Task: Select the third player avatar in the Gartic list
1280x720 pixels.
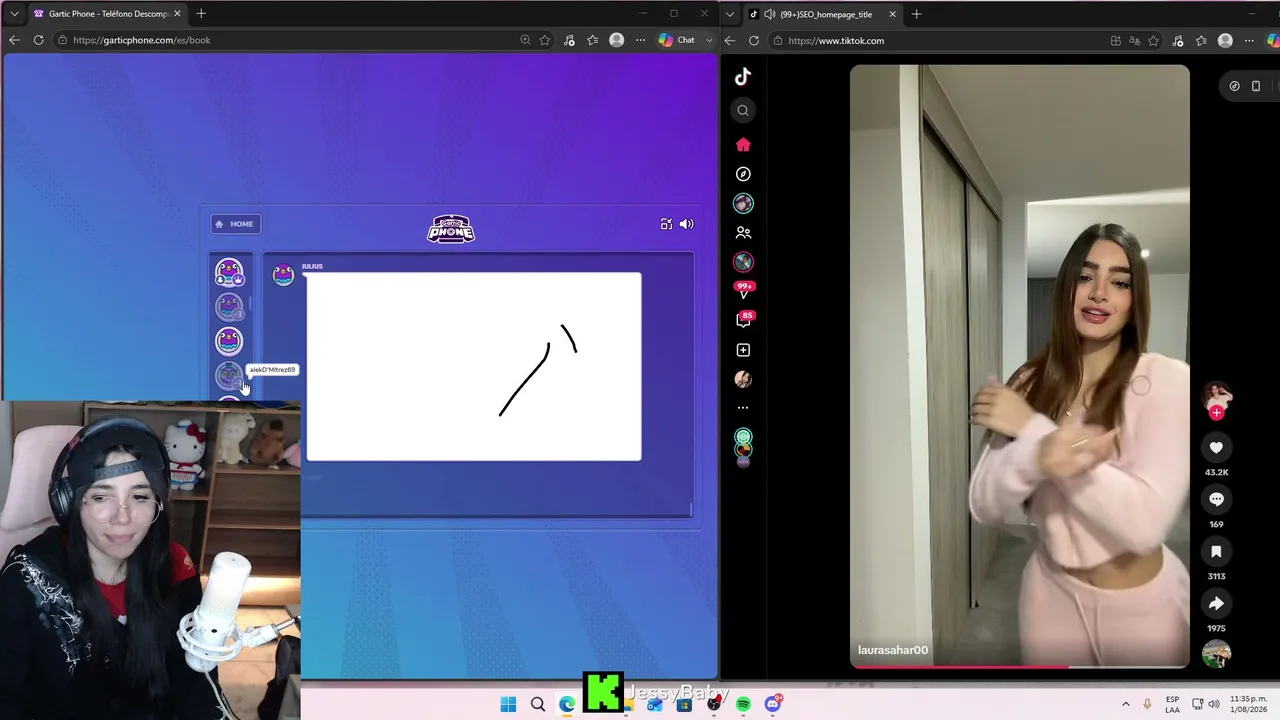Action: coord(229,341)
